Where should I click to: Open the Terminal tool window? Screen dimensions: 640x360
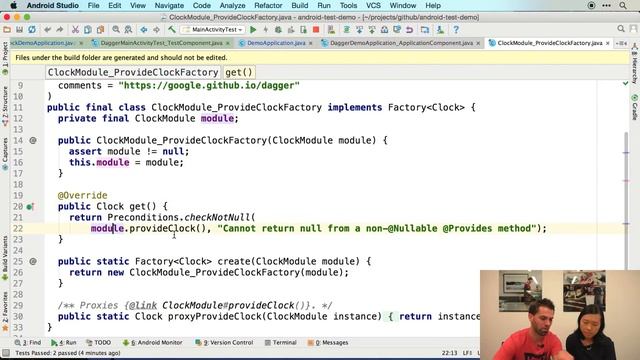click(280, 342)
